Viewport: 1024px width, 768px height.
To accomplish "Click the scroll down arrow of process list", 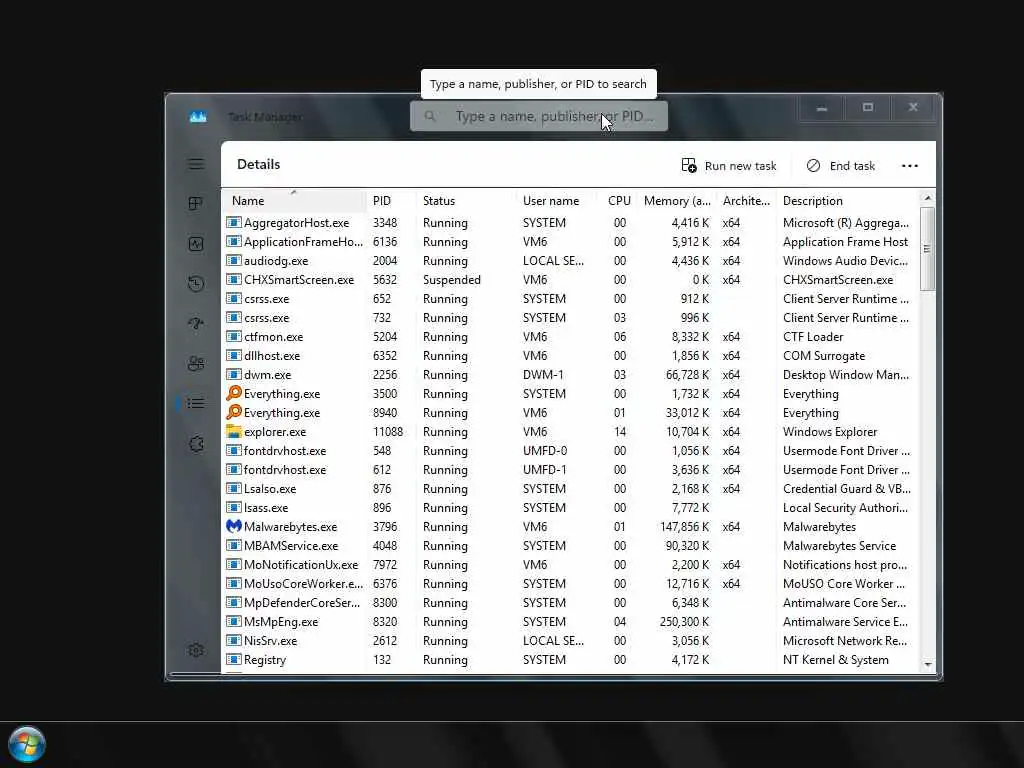I will point(927,664).
